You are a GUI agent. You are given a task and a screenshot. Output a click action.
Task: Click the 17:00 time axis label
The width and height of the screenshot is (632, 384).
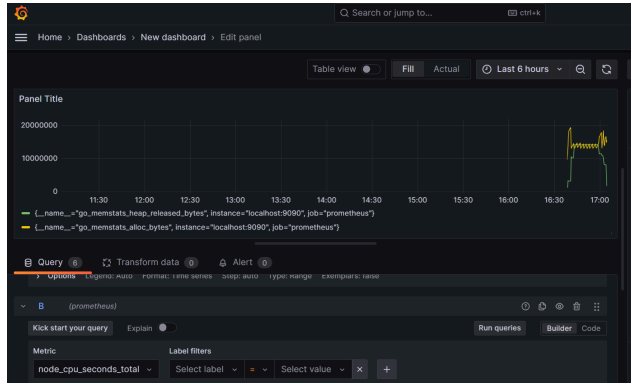[x=599, y=200]
